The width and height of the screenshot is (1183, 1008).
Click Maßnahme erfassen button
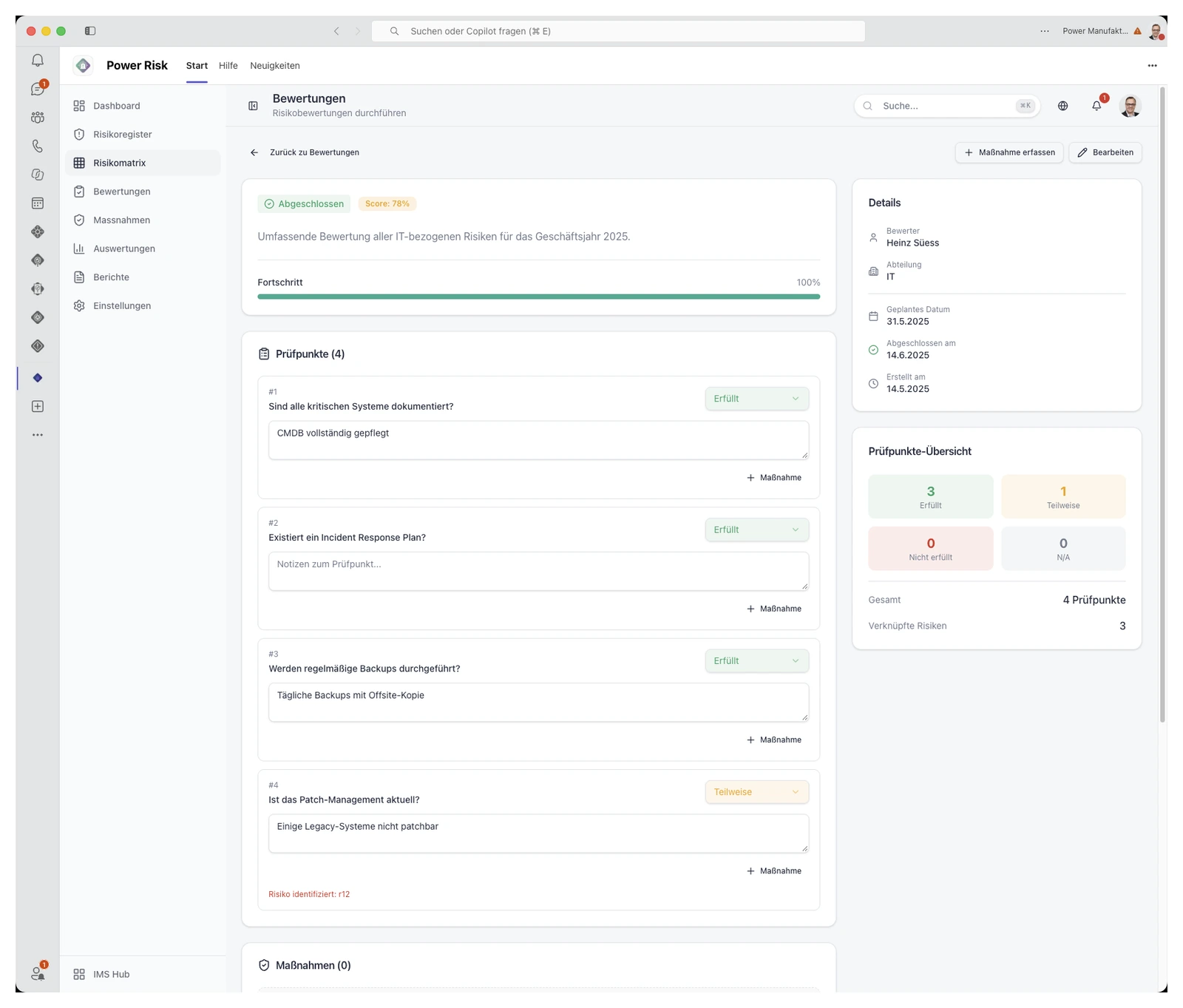(x=1009, y=152)
